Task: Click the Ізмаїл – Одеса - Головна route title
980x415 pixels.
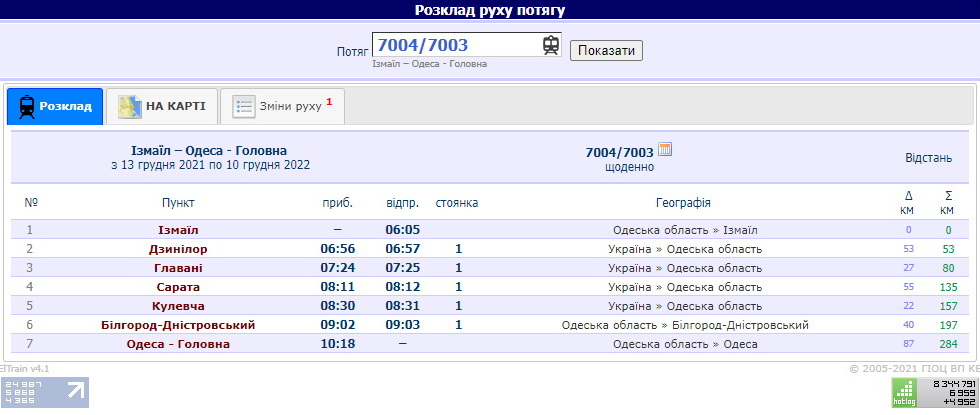Action: click(209, 151)
